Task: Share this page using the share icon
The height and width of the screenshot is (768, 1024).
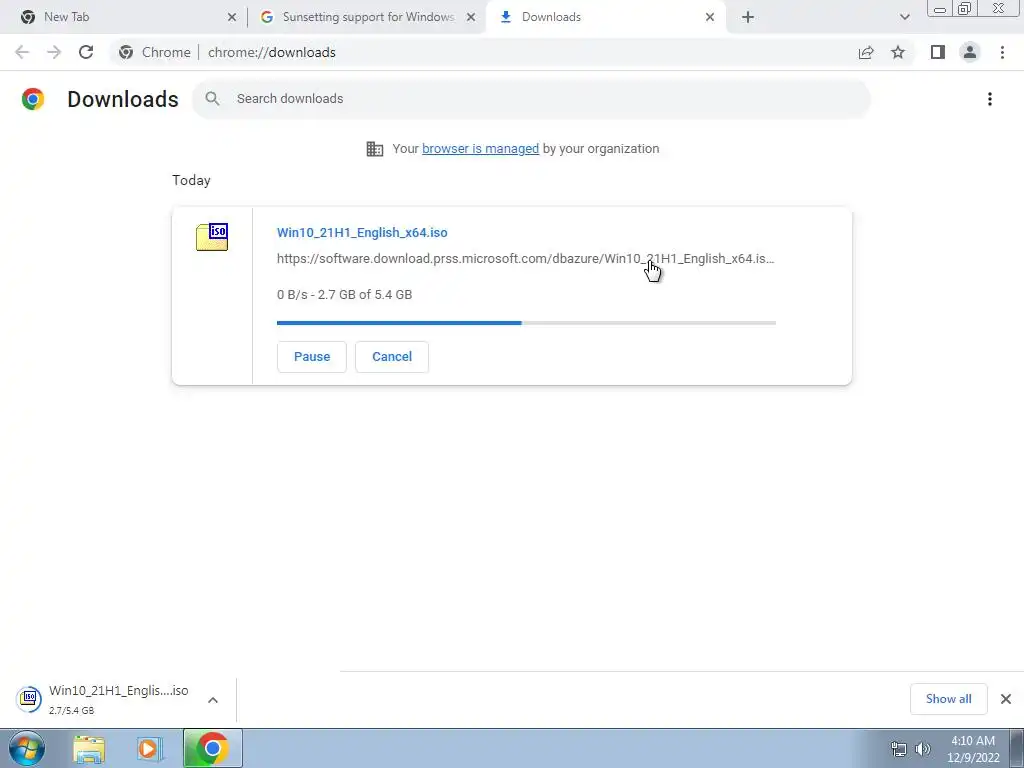Action: pyautogui.click(x=866, y=52)
